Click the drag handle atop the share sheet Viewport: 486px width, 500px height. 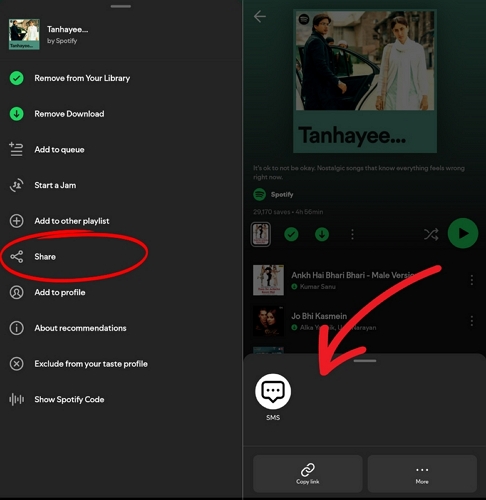(x=365, y=361)
